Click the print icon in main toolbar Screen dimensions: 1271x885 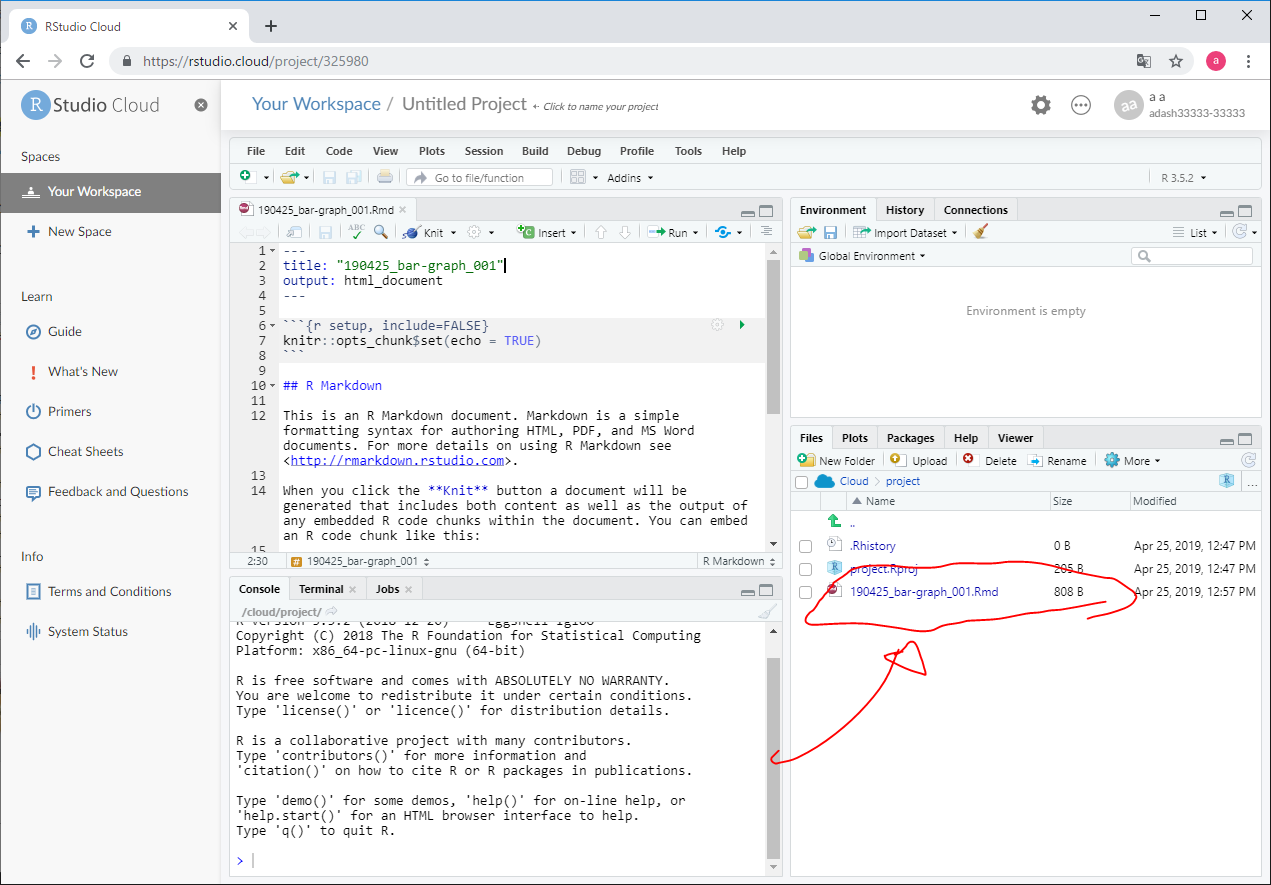click(385, 177)
